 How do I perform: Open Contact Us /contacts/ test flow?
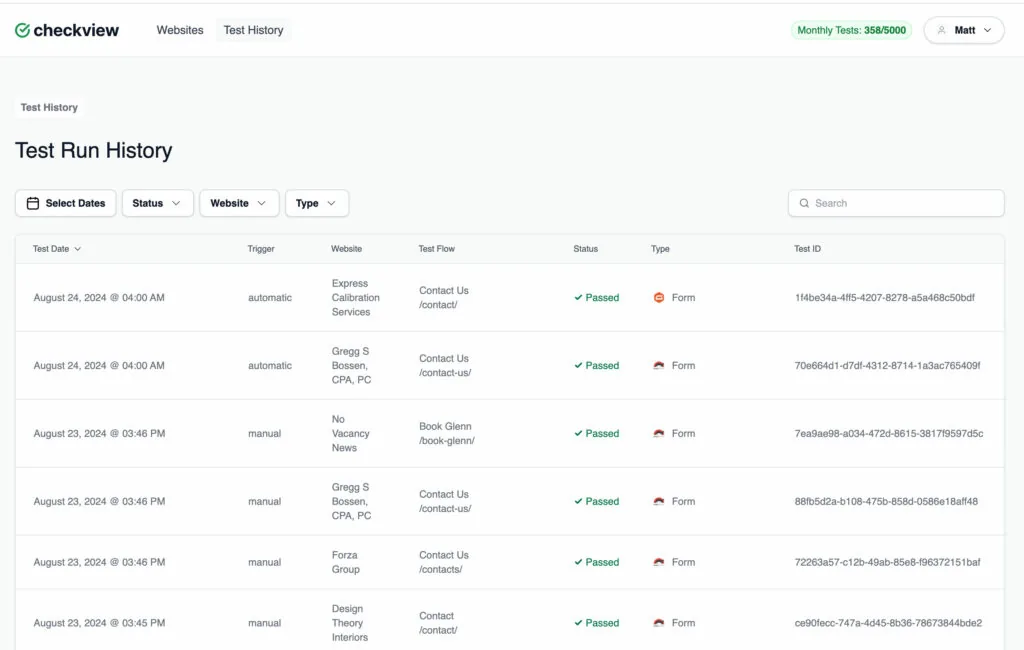pyautogui.click(x=443, y=562)
